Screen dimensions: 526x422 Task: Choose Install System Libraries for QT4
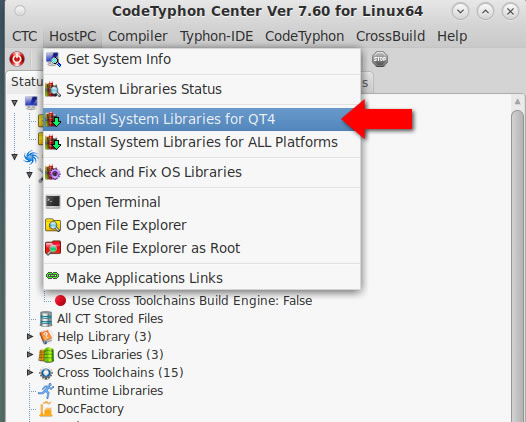point(202,119)
